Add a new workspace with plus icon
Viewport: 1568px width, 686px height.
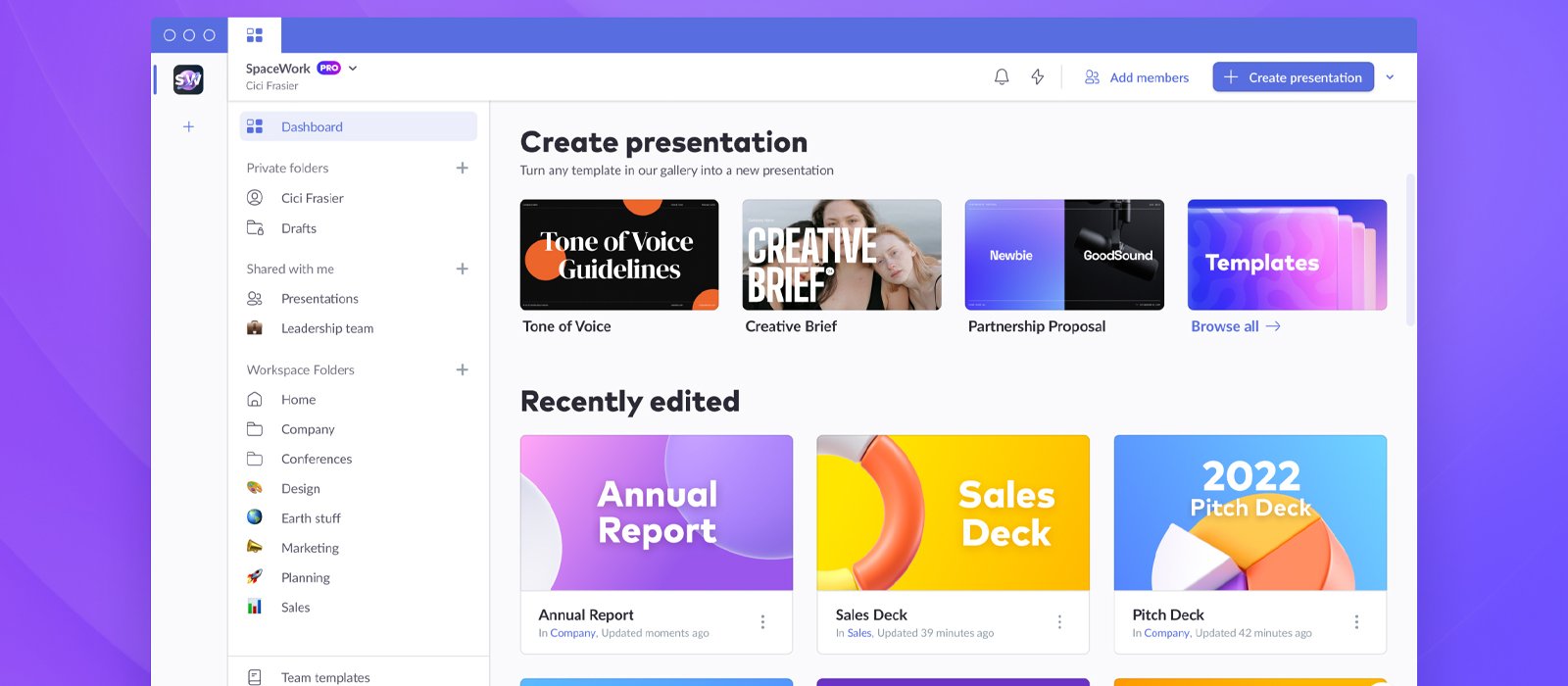(x=188, y=126)
